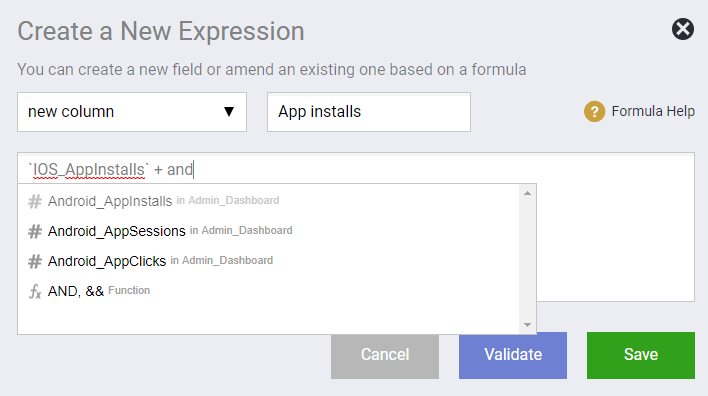Click the scroll up arrow of suggestion list
This screenshot has width=708, height=396.
click(527, 193)
